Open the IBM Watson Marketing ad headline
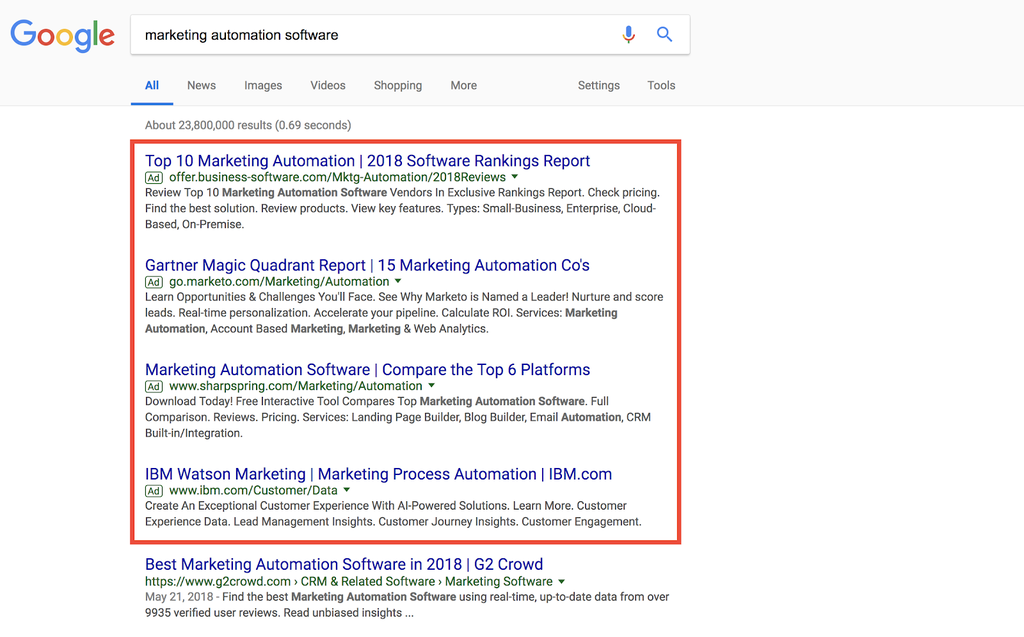The height and width of the screenshot is (637, 1024). click(x=379, y=474)
